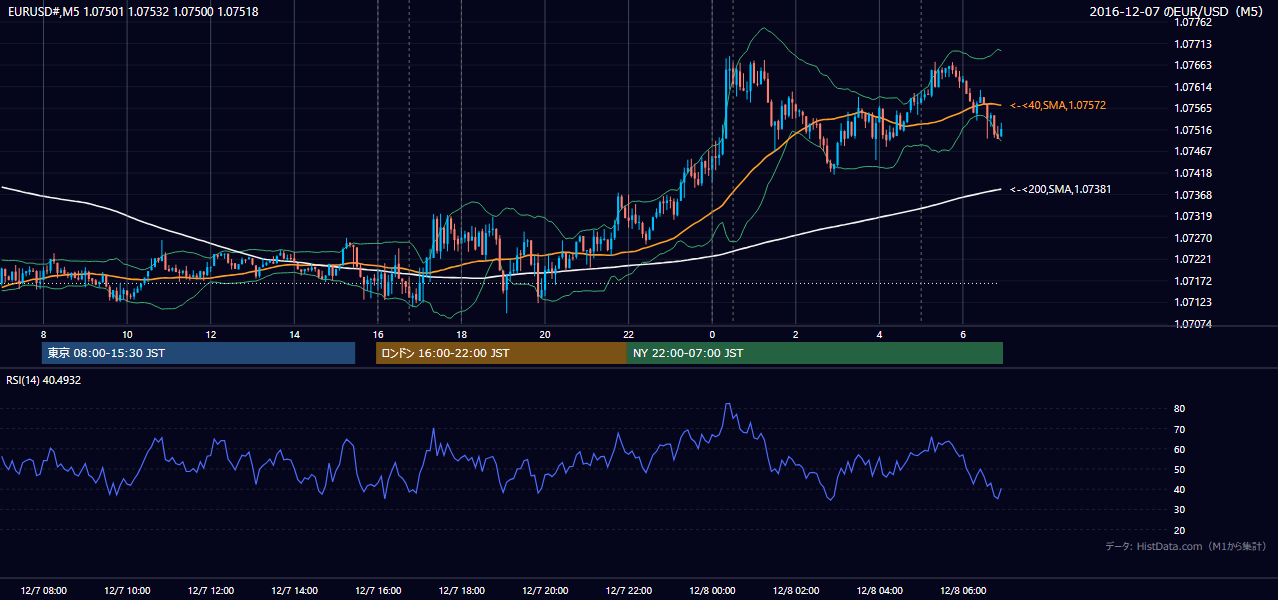Click price axis value 1.07614
1278x600 pixels.
1193,87
